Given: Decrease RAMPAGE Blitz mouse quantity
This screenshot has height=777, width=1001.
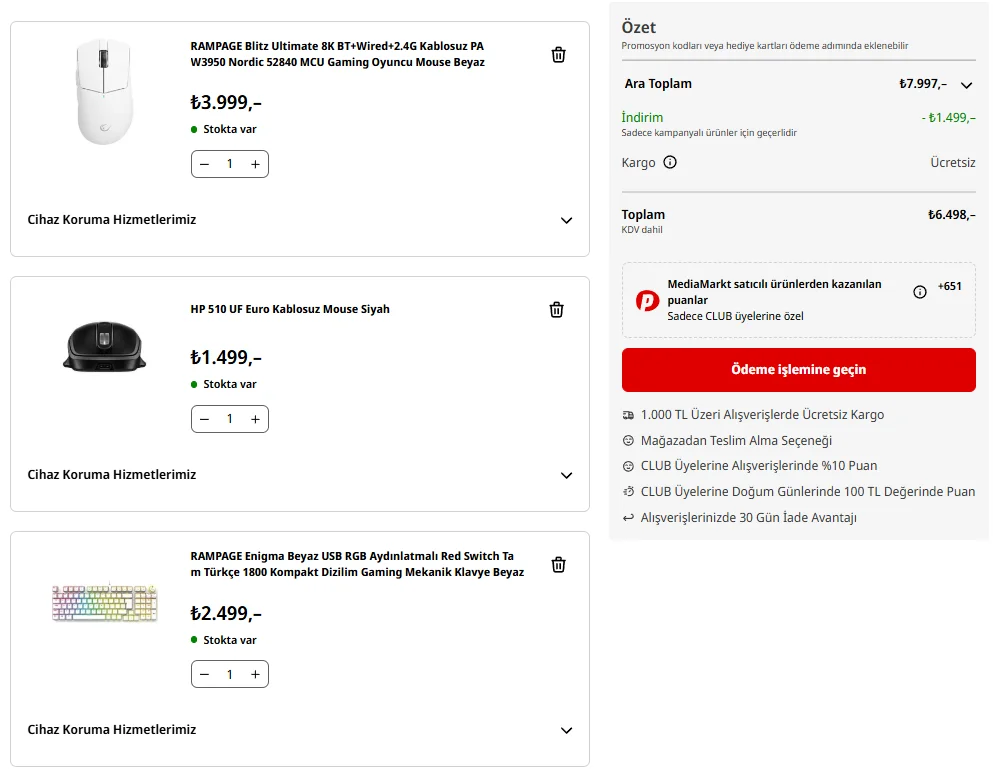Looking at the screenshot, I should point(205,164).
